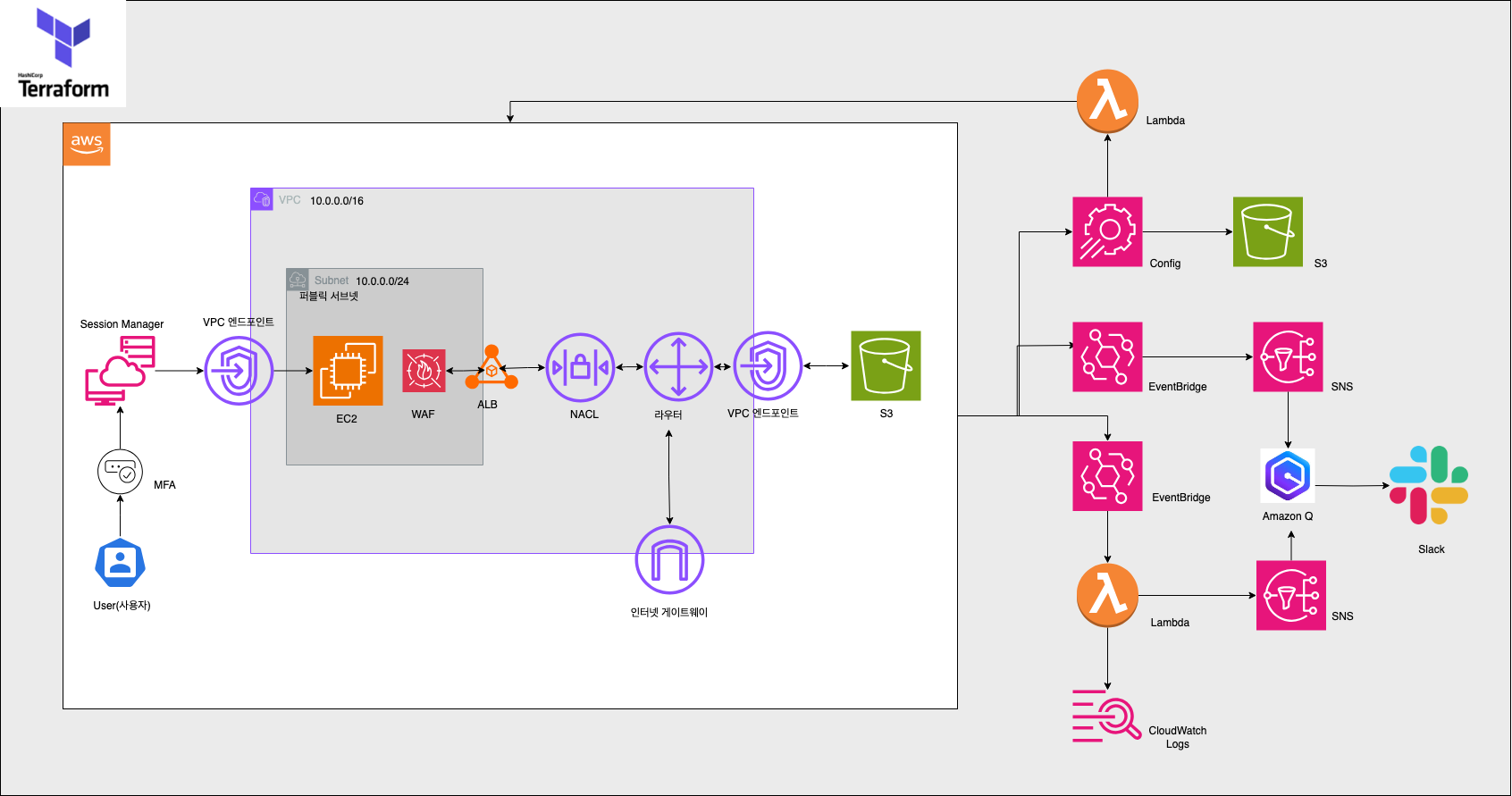Click the Amazon Q icon
This screenshot has height=796, width=1512.
coord(1288,475)
